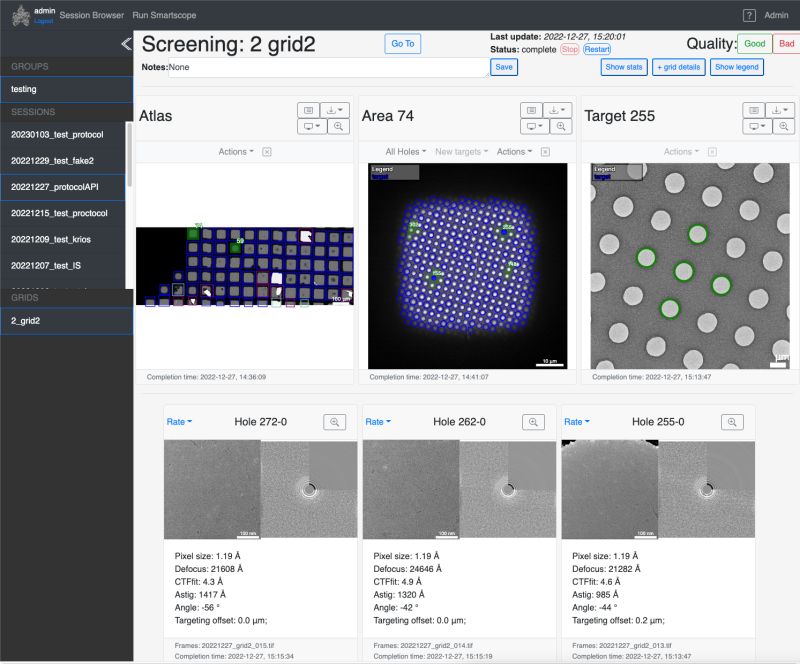Clear selection icon beside Atlas Actions

click(267, 152)
